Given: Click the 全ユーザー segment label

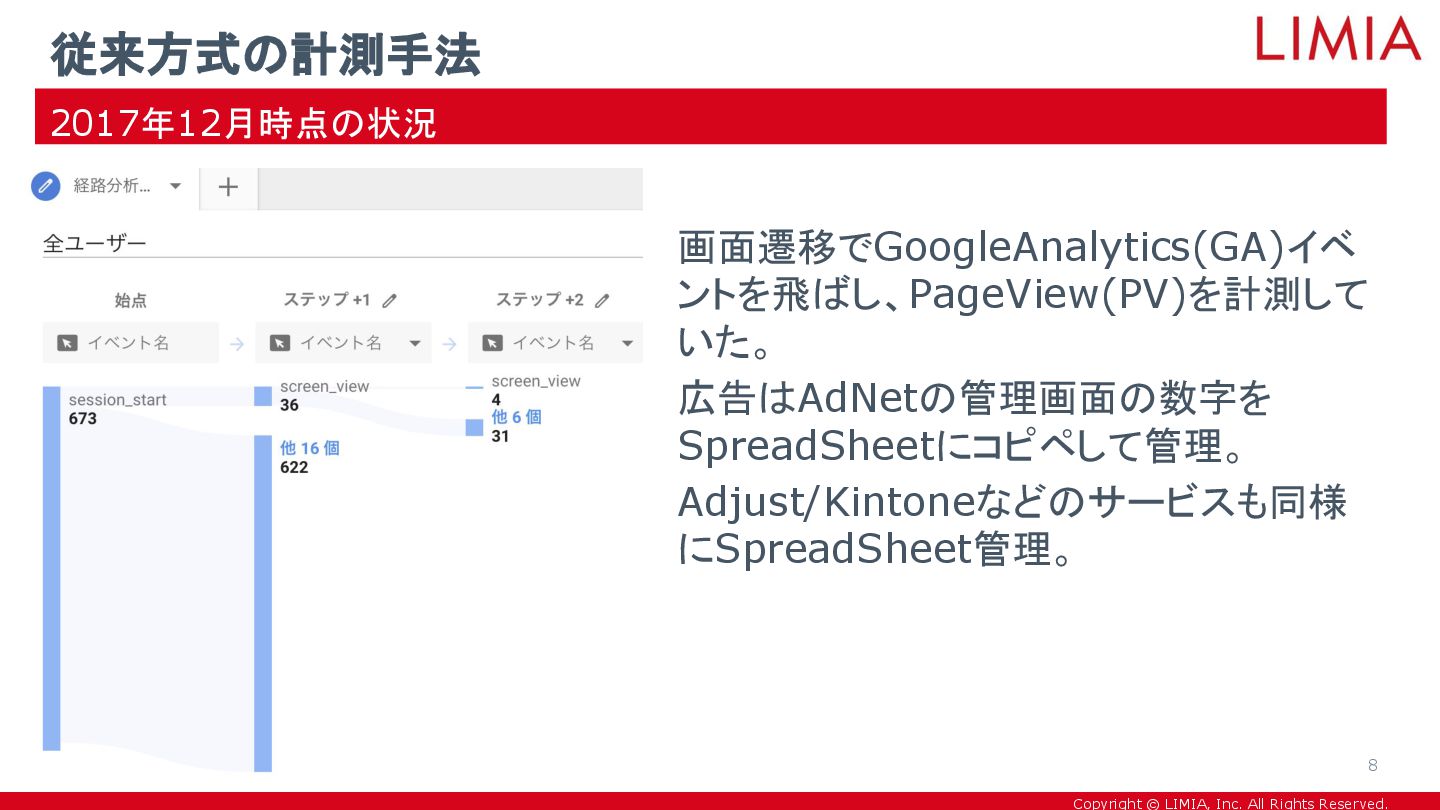Looking at the screenshot, I should (x=95, y=243).
